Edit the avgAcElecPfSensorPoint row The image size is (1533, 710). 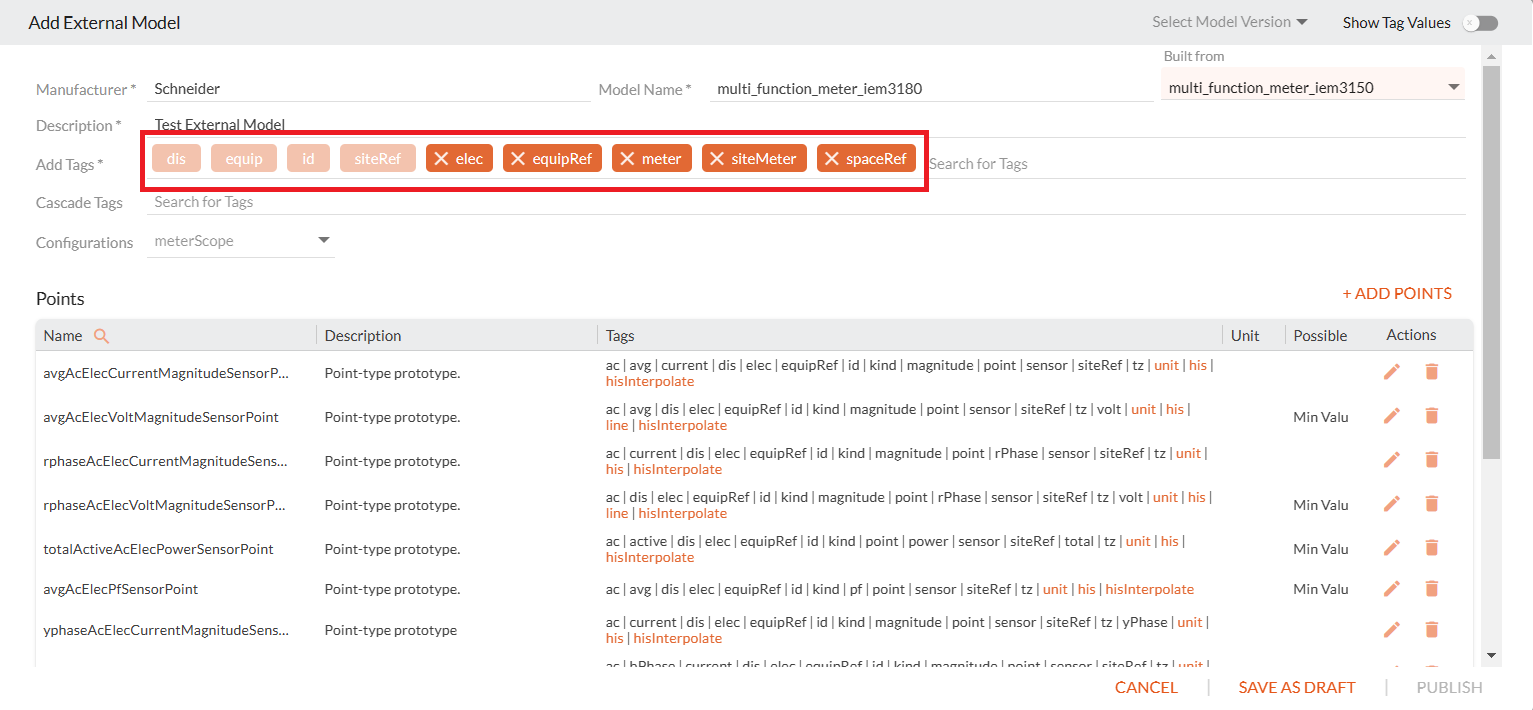coord(1392,589)
